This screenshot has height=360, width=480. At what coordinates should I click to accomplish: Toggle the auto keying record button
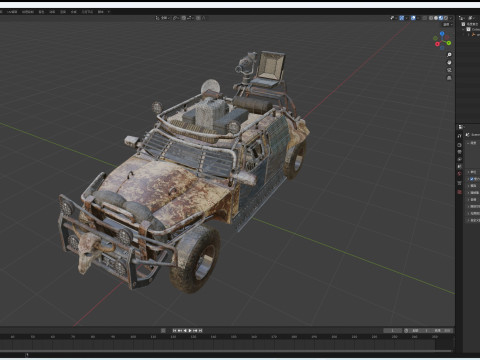click(163, 330)
